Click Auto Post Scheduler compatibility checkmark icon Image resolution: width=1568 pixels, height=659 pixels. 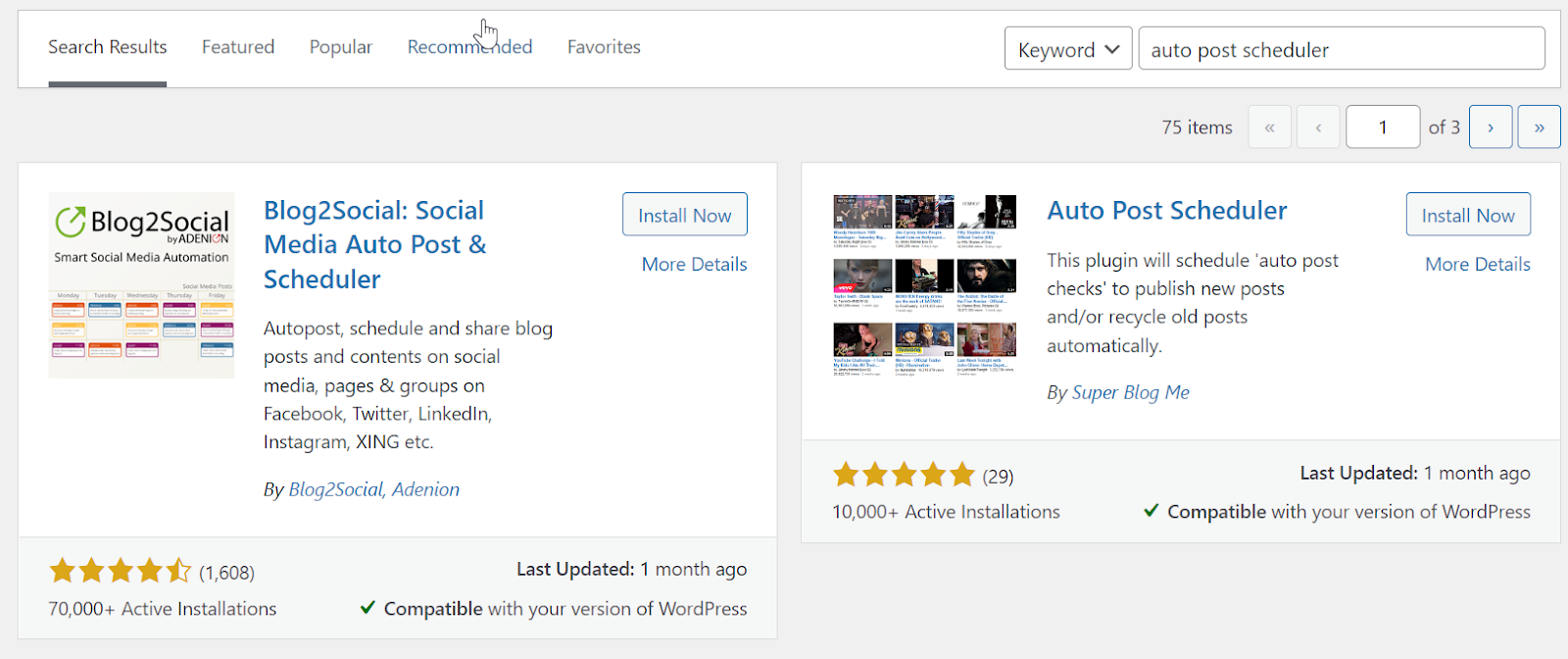point(1151,511)
